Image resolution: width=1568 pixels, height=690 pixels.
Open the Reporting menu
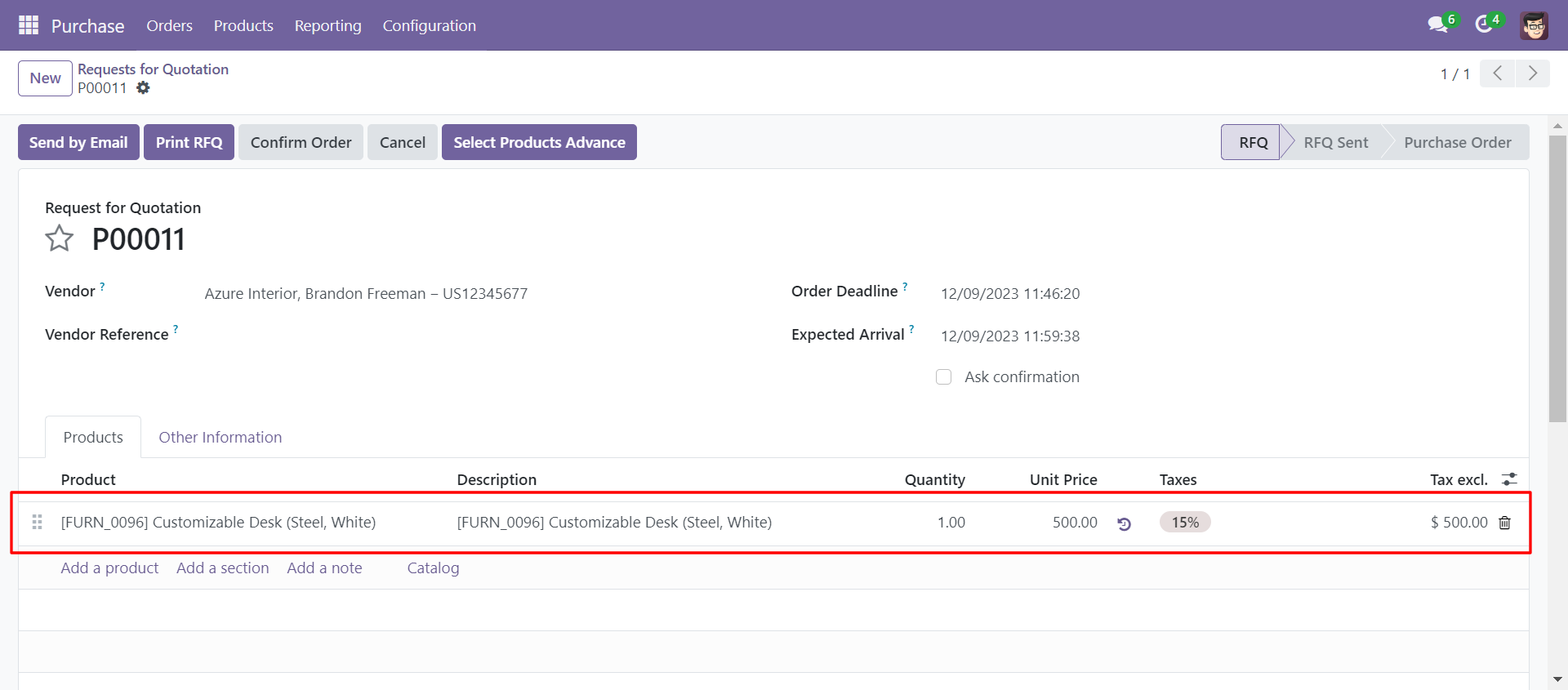point(327,25)
